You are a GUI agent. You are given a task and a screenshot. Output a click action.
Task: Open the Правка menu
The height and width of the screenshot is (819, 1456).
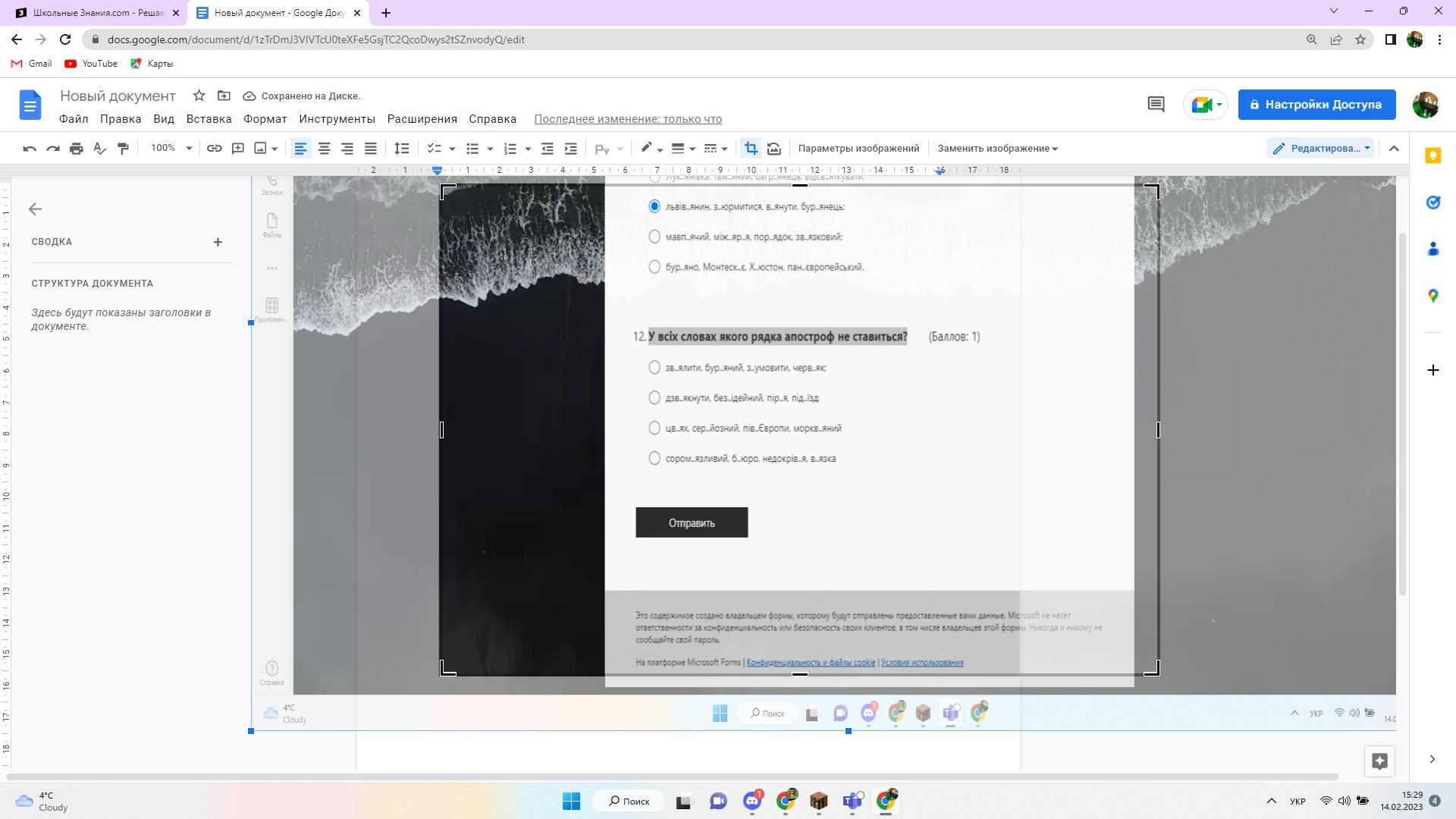(121, 119)
